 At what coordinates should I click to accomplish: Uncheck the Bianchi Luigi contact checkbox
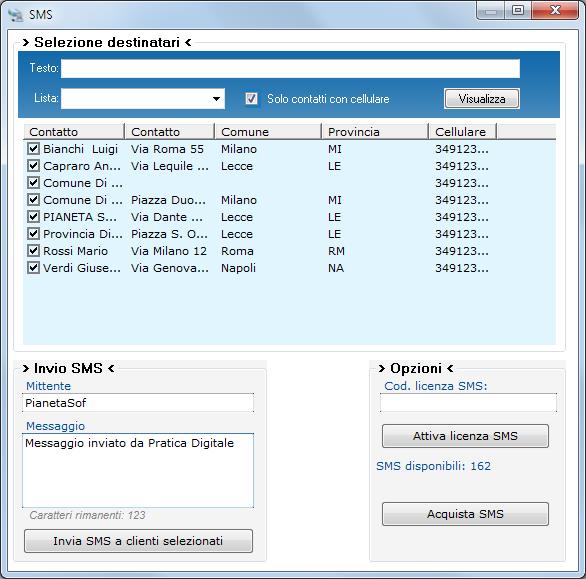(33, 149)
